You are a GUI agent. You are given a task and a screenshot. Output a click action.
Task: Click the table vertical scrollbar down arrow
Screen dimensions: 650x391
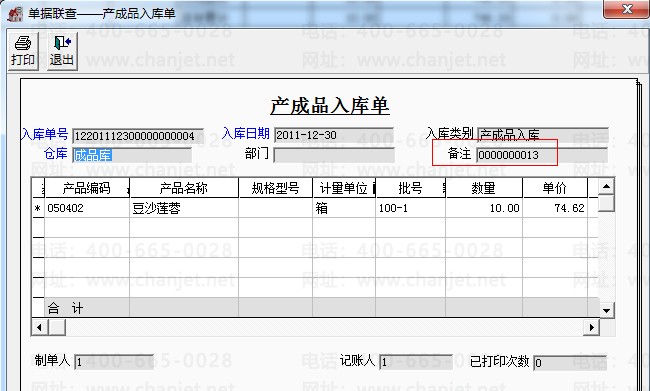tap(606, 310)
